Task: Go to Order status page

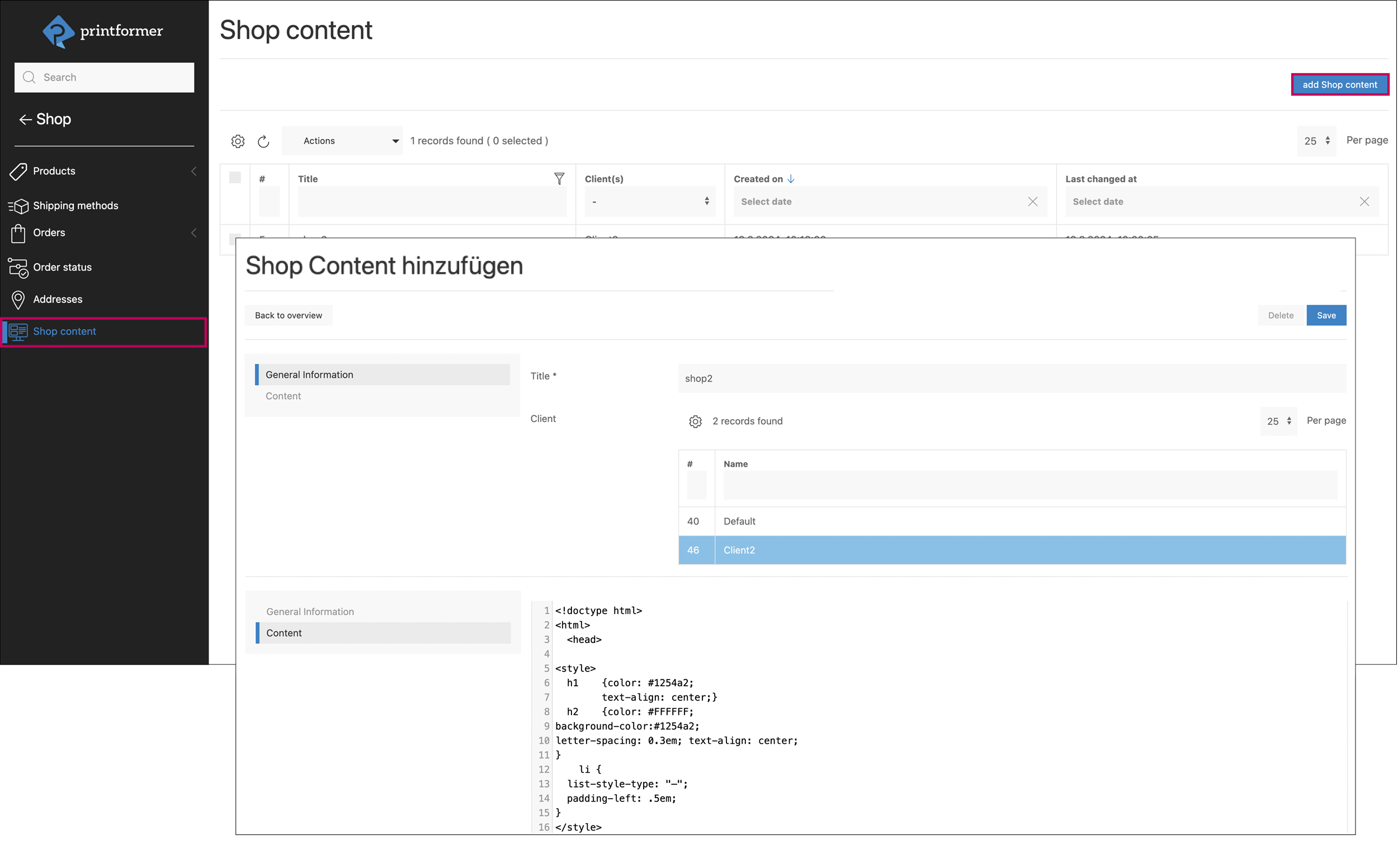Action: coord(62,267)
